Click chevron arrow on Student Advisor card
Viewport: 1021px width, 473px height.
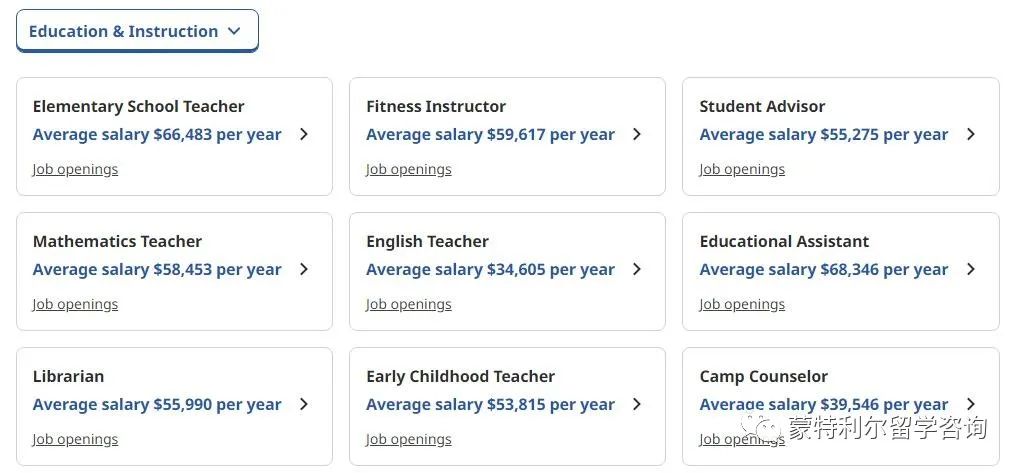tap(971, 134)
